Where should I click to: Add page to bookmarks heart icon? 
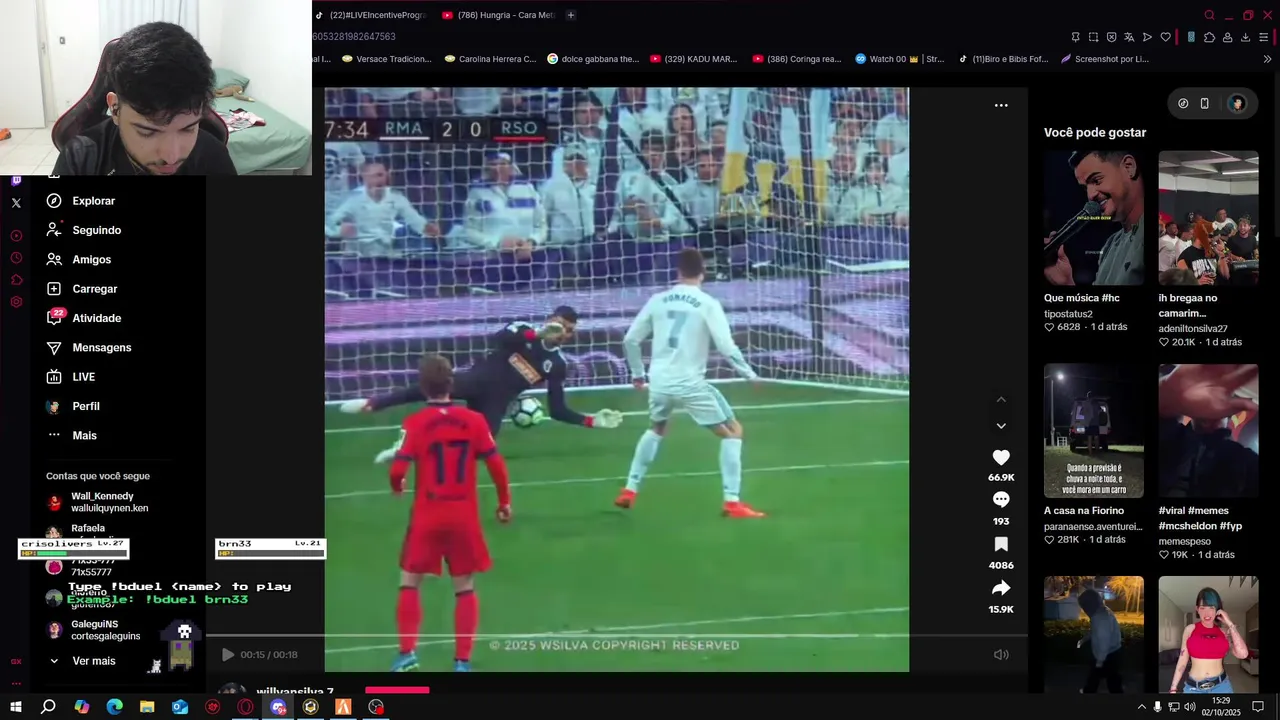pos(1165,37)
